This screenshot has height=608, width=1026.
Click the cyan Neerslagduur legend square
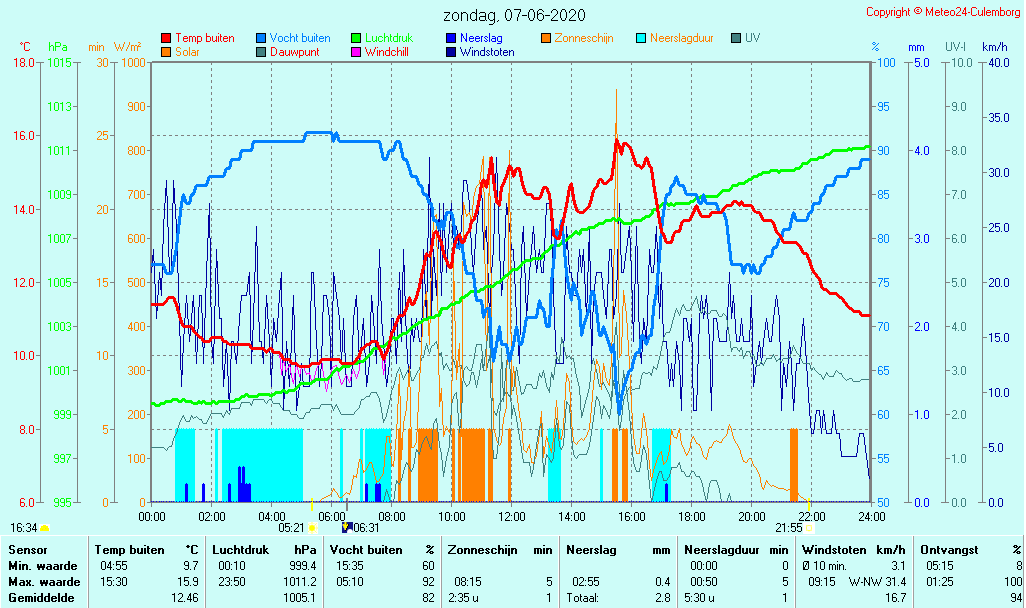point(641,39)
